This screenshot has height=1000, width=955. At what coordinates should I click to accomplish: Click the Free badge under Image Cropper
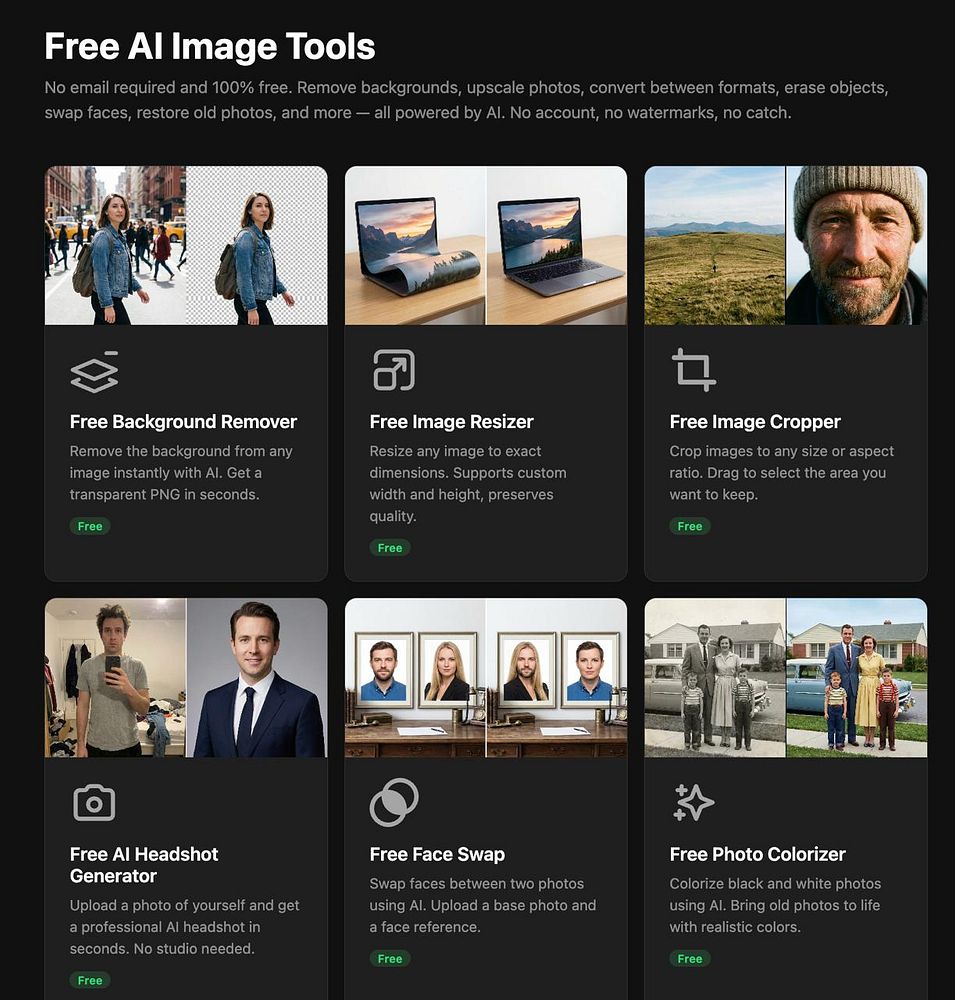[x=690, y=526]
